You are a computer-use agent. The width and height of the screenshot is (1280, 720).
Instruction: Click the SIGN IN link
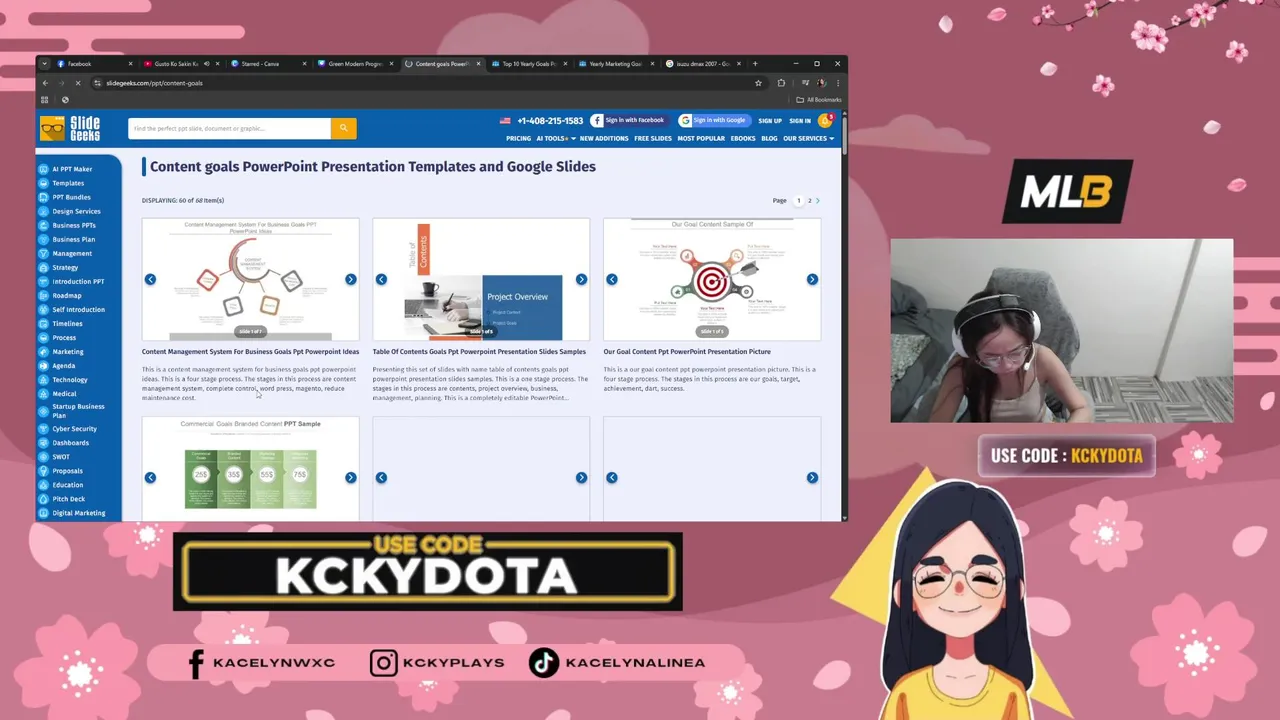[800, 121]
